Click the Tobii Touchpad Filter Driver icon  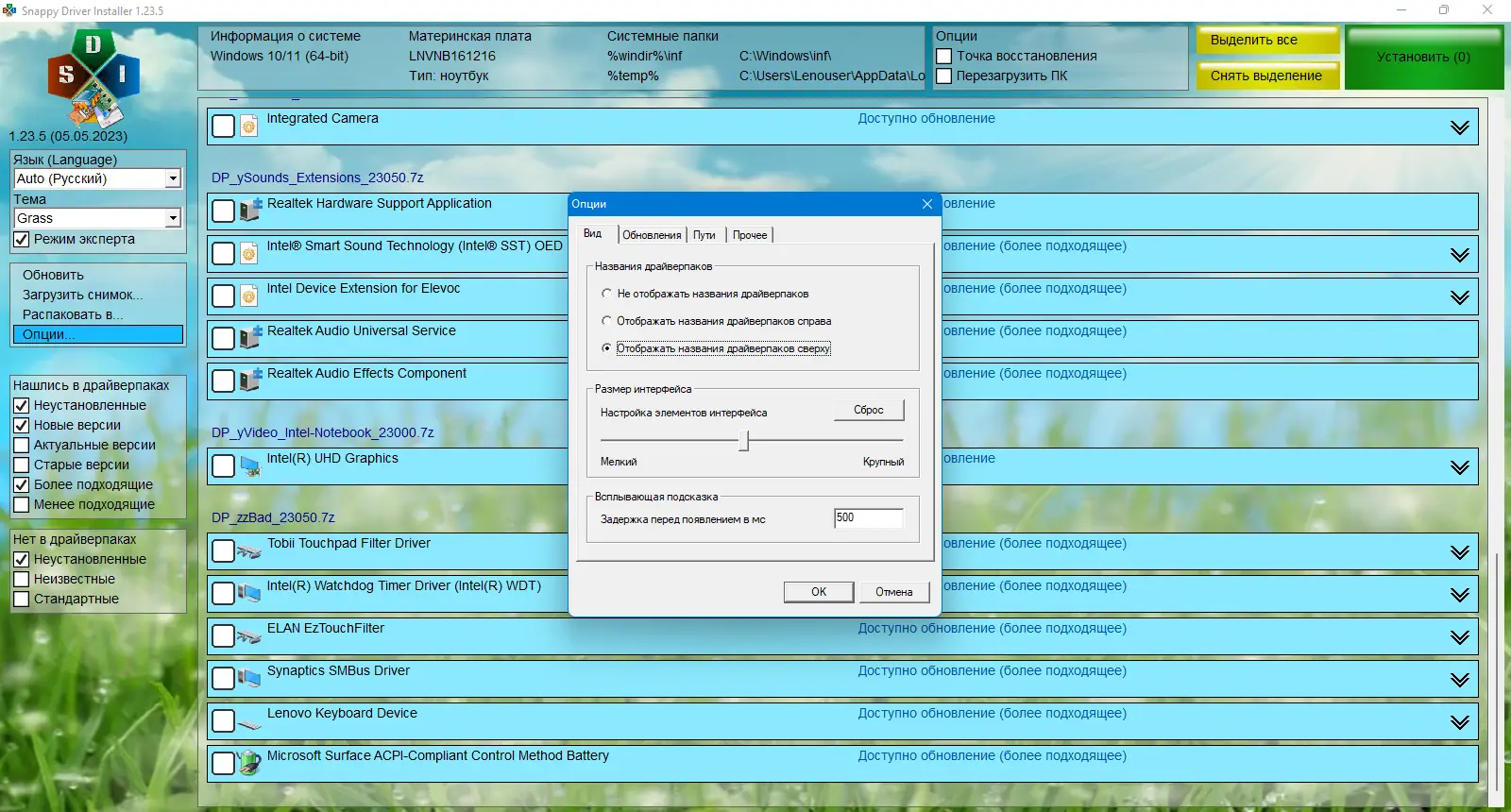click(x=249, y=551)
